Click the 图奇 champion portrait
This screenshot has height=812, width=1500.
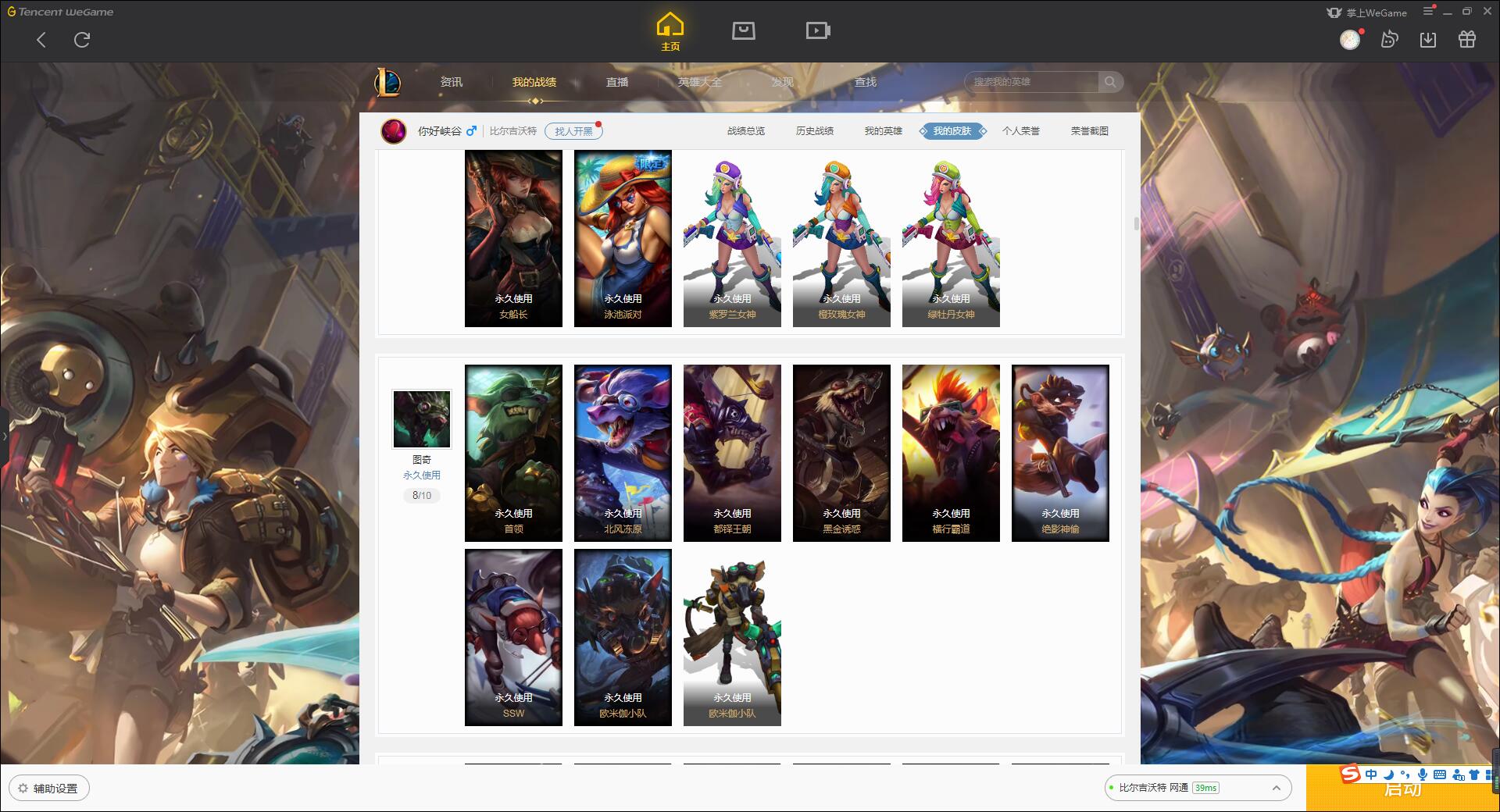click(421, 419)
